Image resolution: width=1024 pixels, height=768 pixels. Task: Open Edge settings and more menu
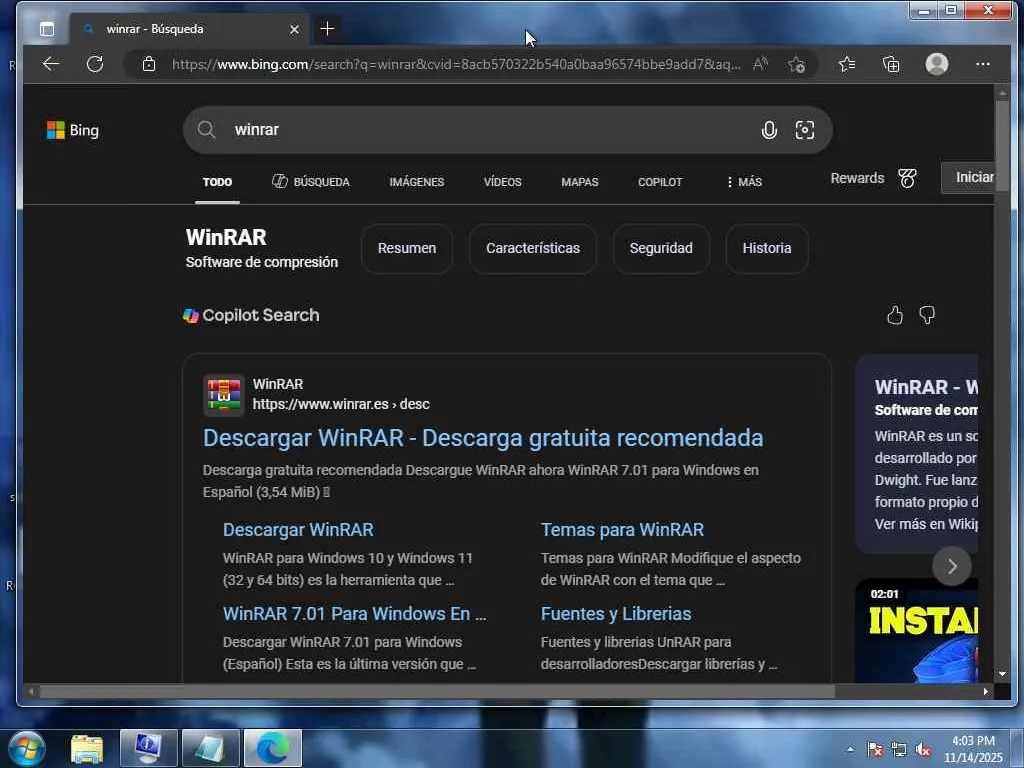983,64
